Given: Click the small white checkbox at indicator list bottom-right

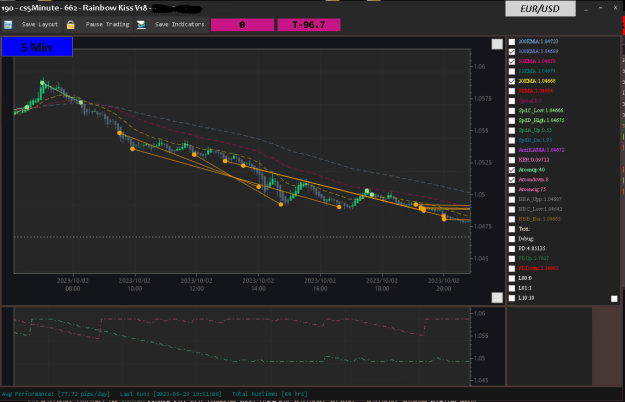Looking at the screenshot, I should click(x=614, y=298).
